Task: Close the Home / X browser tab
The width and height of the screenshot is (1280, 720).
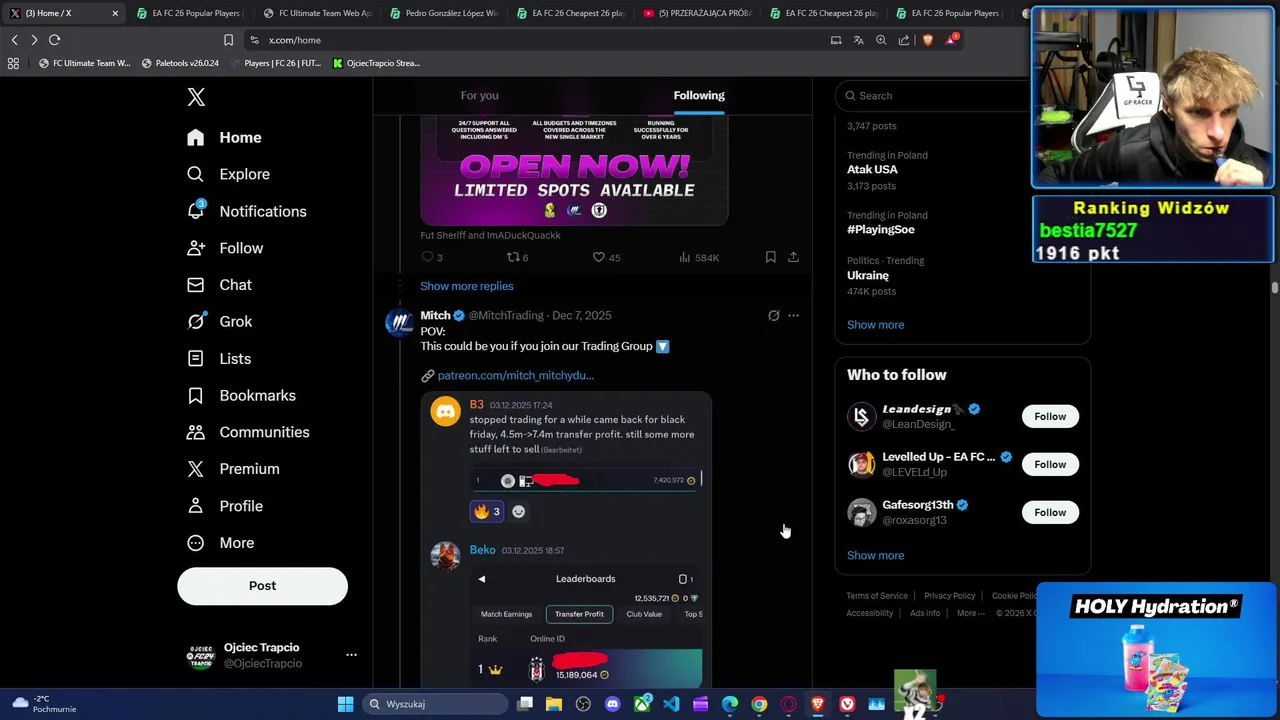Action: 115,13
